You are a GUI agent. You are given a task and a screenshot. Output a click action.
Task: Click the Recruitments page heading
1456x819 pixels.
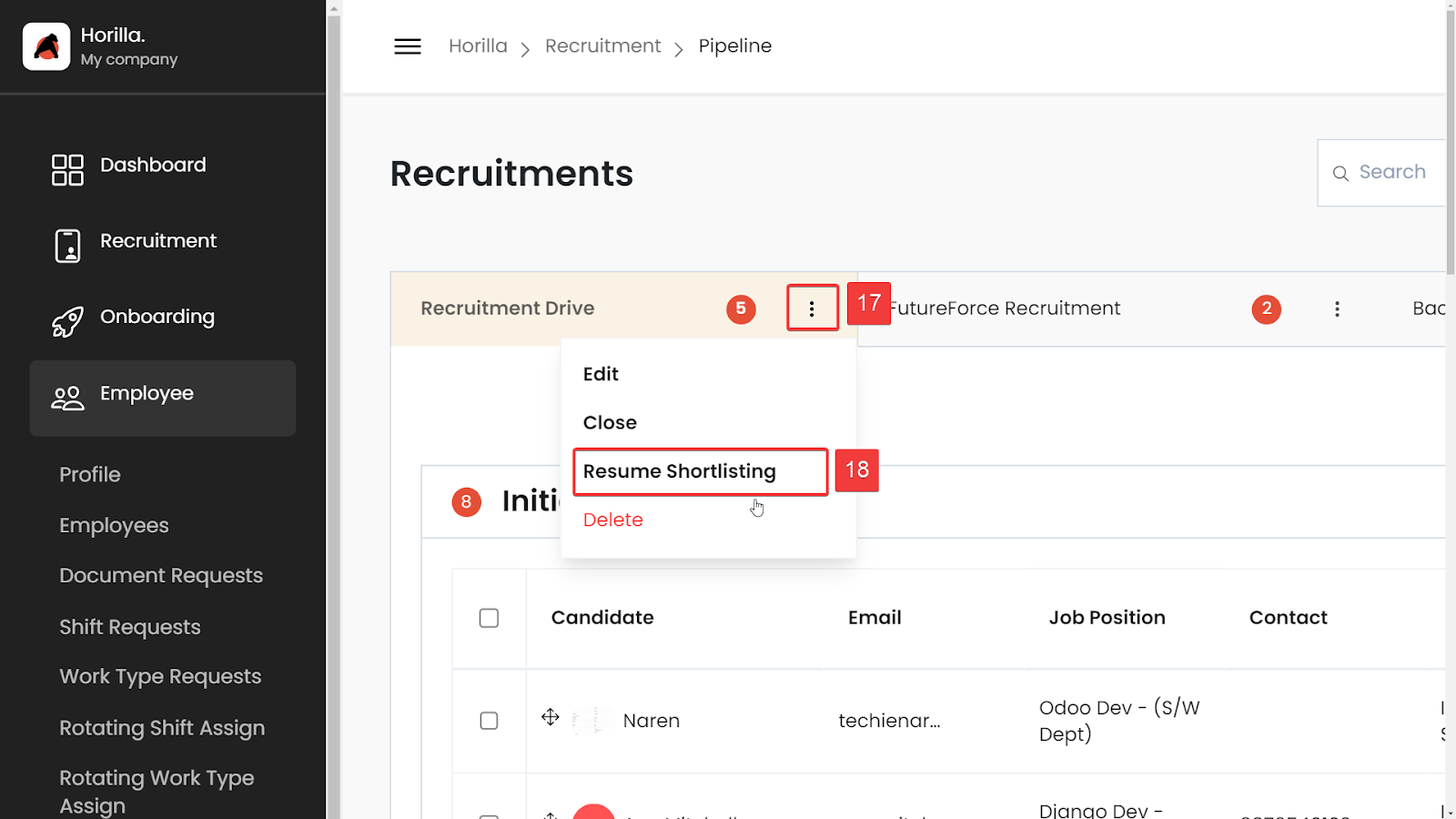tap(511, 174)
